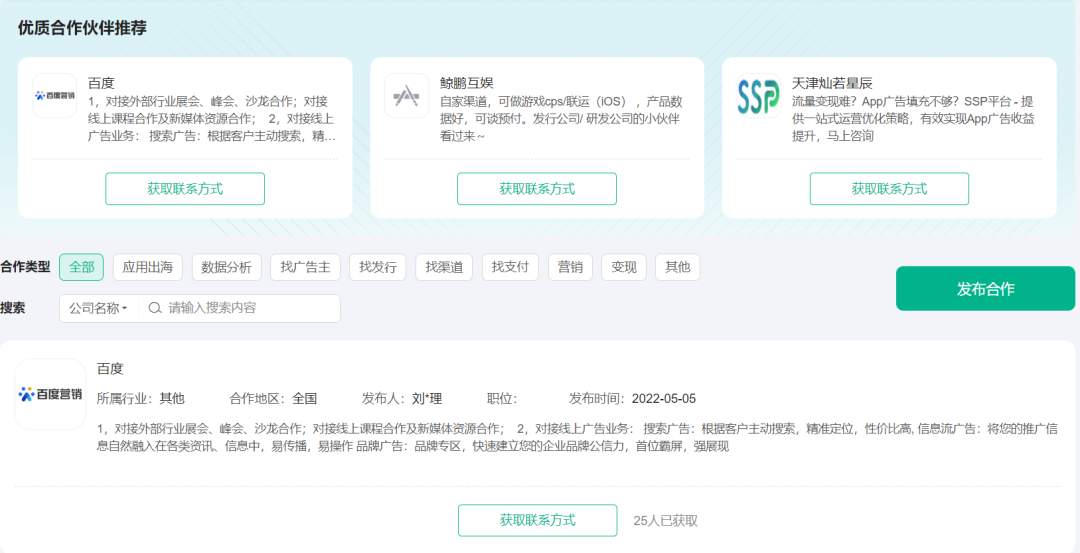Image resolution: width=1080 pixels, height=553 pixels.
Task: Choose the 找发行 filter tag
Action: pyautogui.click(x=377, y=267)
